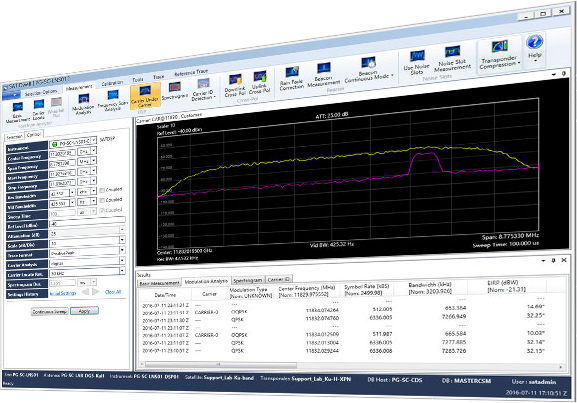This screenshot has height=403, width=577.
Task: Open the Basic Measurement results tab
Action: coord(160,283)
